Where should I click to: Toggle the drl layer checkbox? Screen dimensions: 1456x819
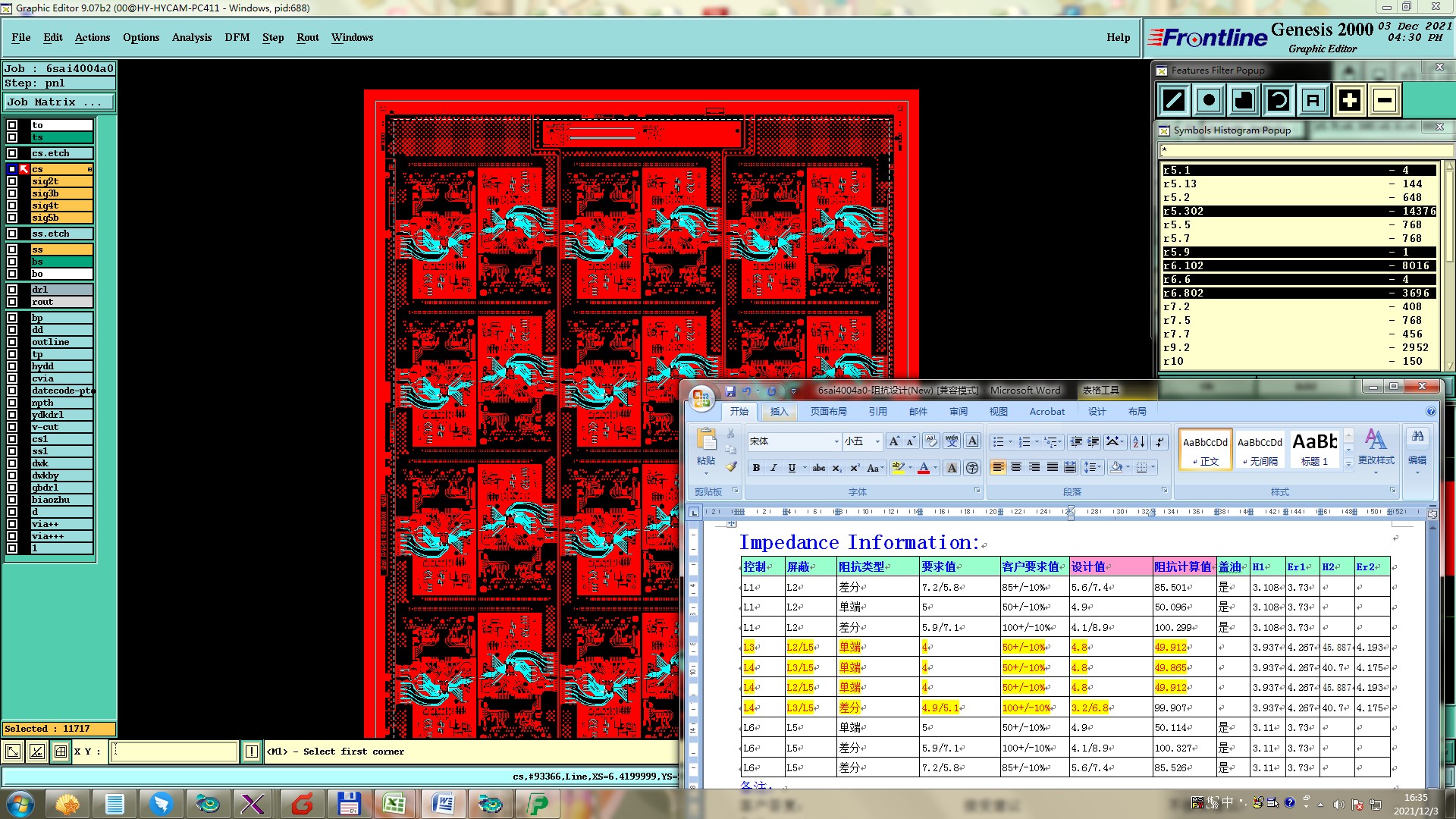click(x=12, y=290)
